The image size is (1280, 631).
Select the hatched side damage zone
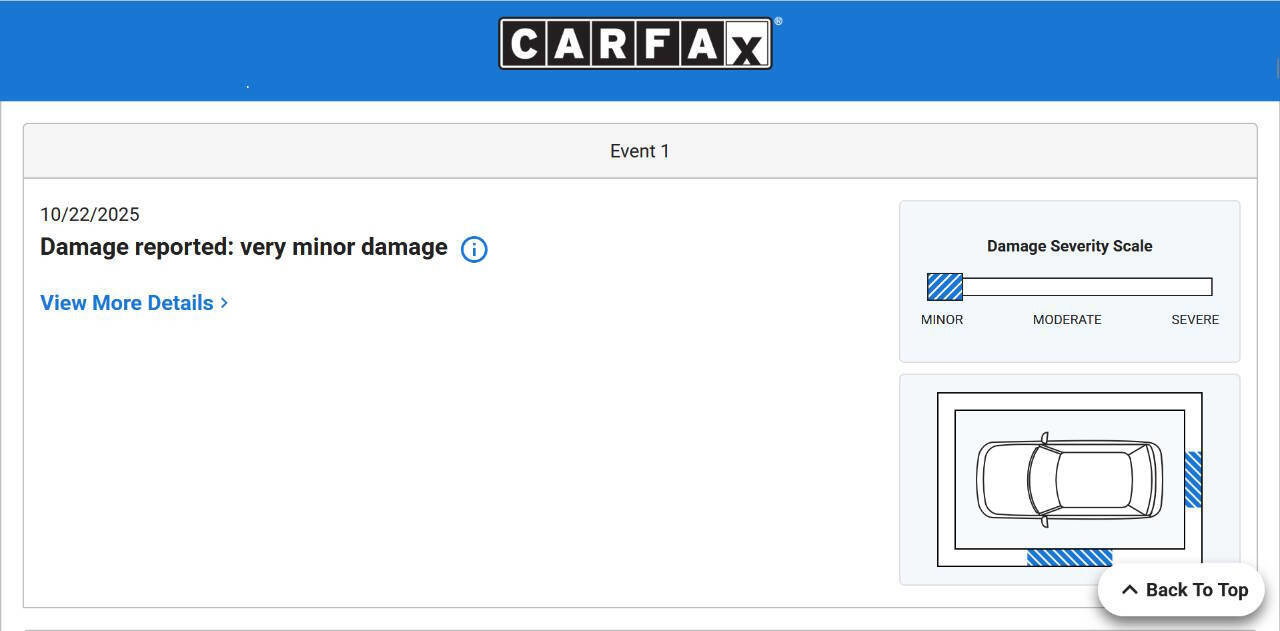tap(1069, 557)
